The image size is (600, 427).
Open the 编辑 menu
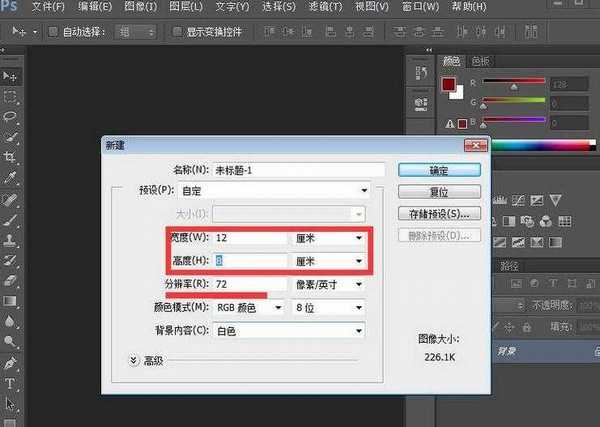pyautogui.click(x=95, y=7)
